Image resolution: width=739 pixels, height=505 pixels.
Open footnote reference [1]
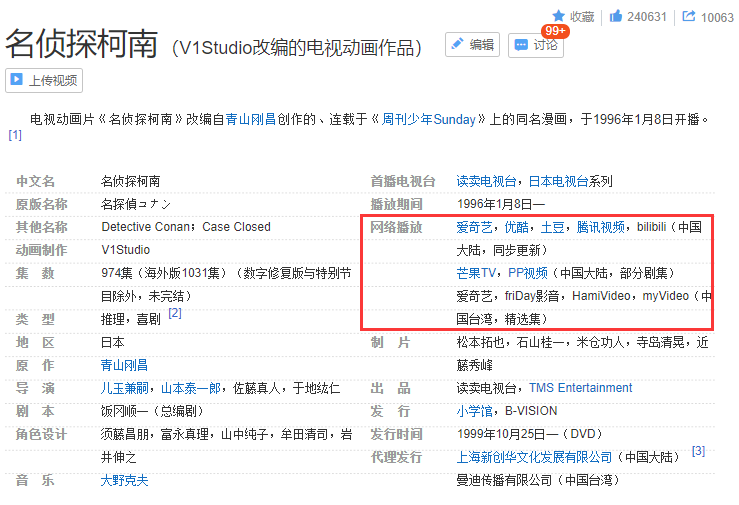pyautogui.click(x=15, y=135)
